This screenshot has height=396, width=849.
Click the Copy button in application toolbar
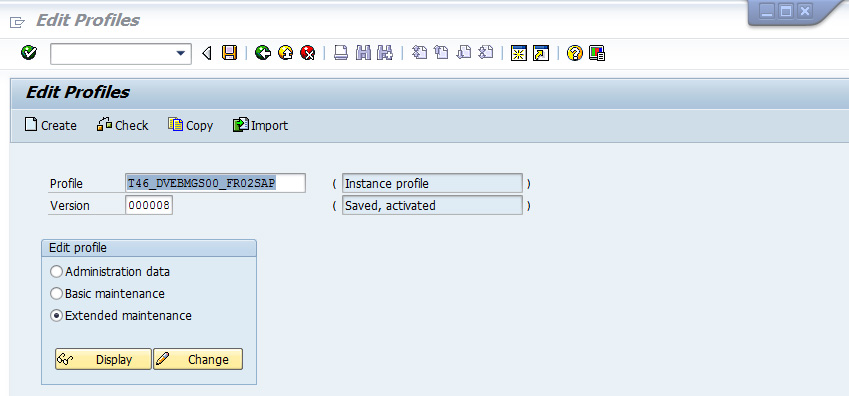(x=191, y=125)
